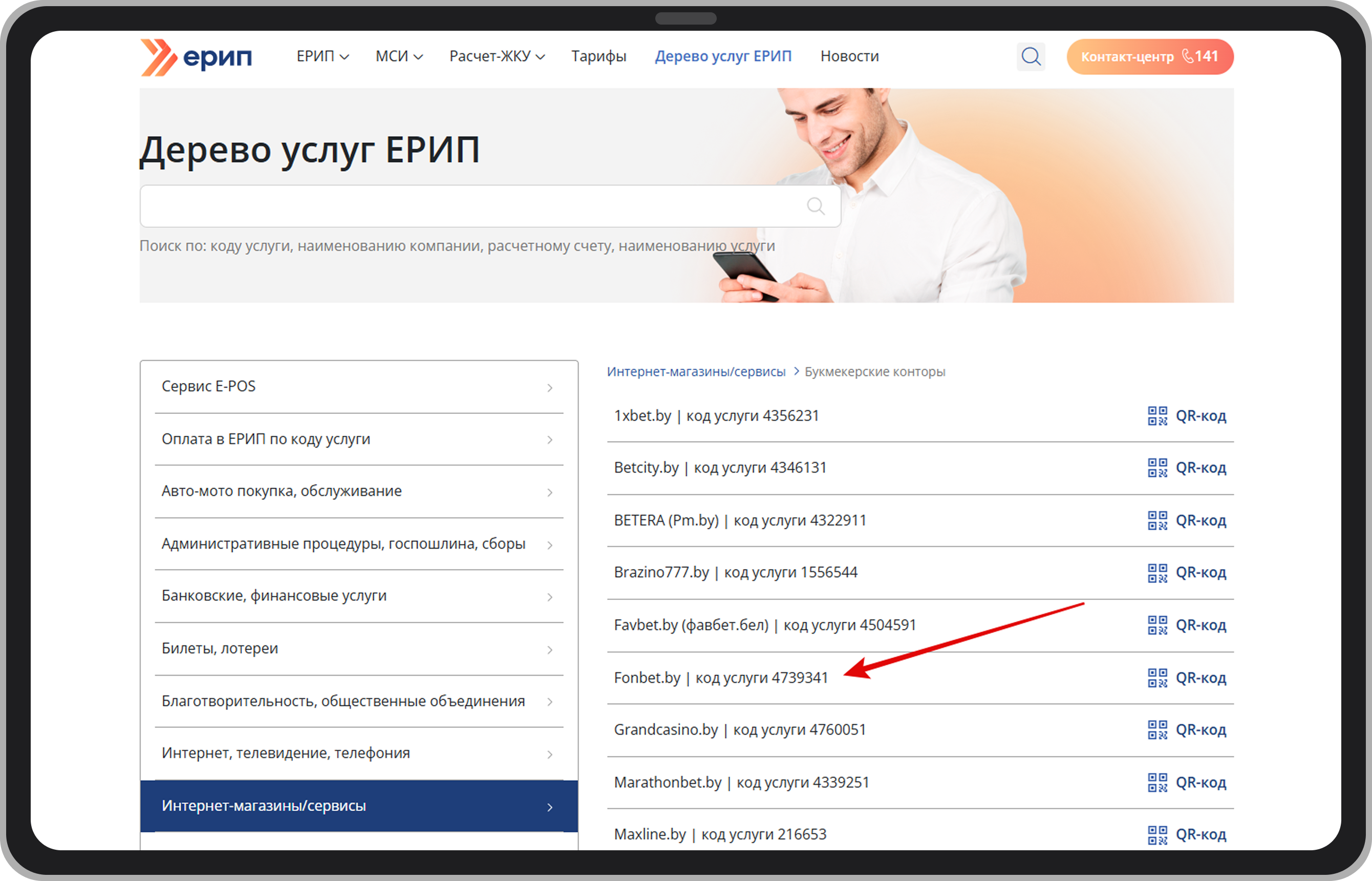The height and width of the screenshot is (881, 1372).
Task: Click Интернет-магазины/сервисы breadcrumb link
Action: 696,372
